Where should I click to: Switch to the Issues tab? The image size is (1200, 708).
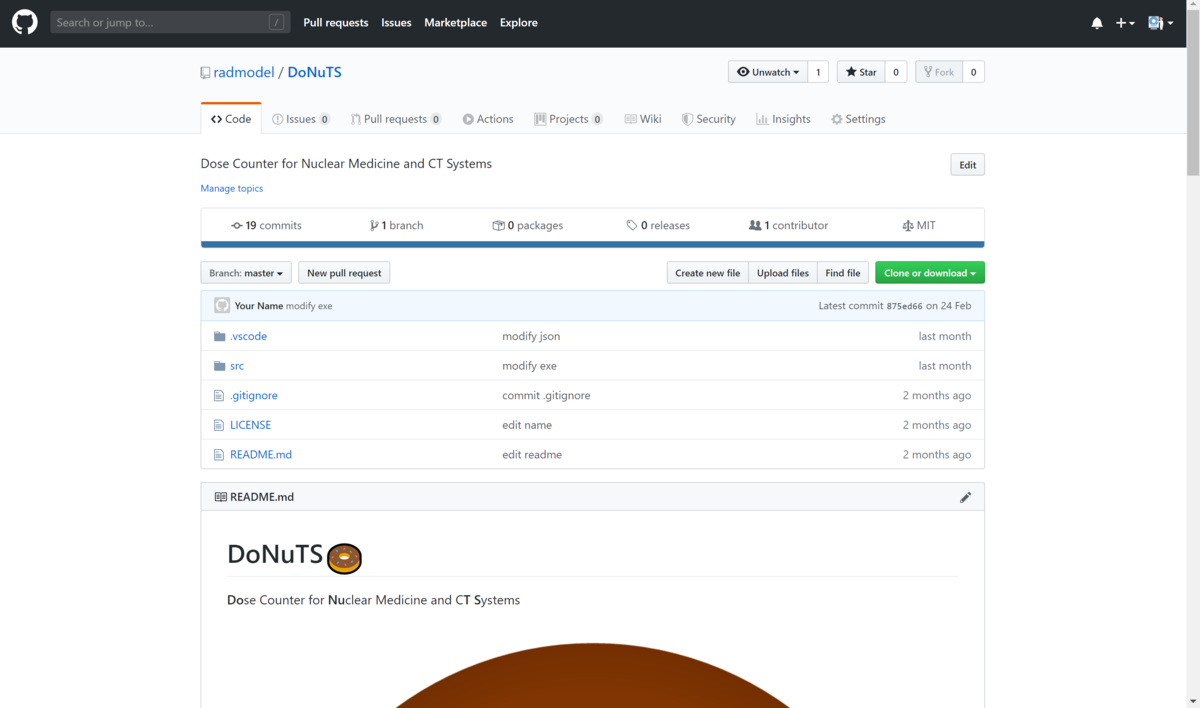301,119
